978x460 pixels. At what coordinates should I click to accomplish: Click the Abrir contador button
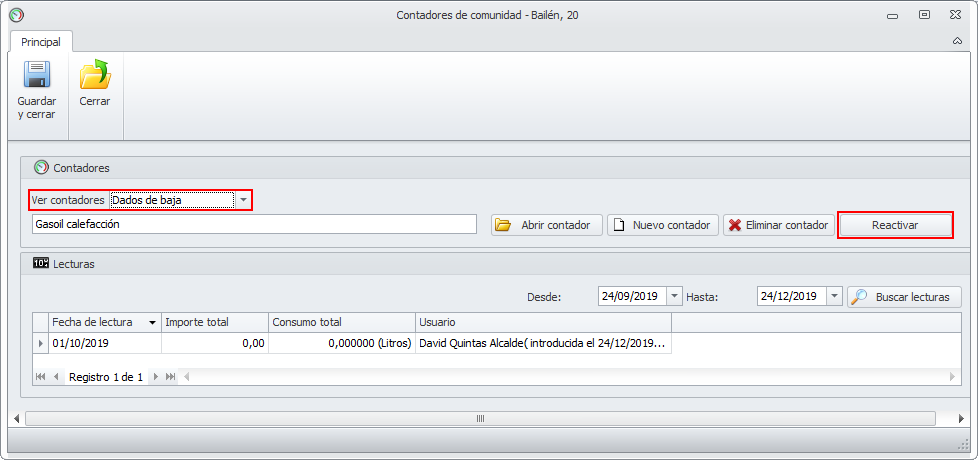coord(547,225)
